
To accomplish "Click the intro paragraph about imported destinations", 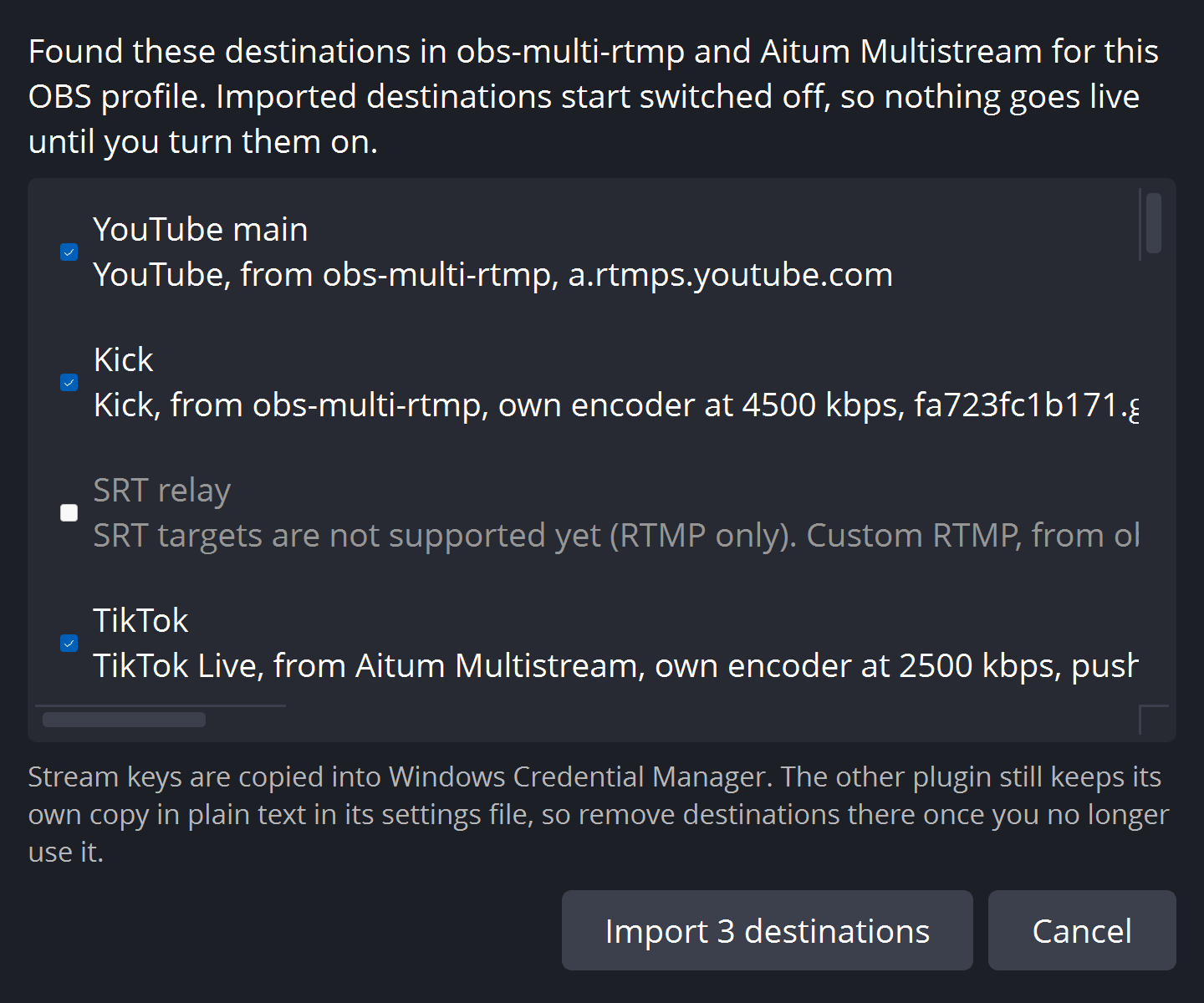I will click(593, 97).
